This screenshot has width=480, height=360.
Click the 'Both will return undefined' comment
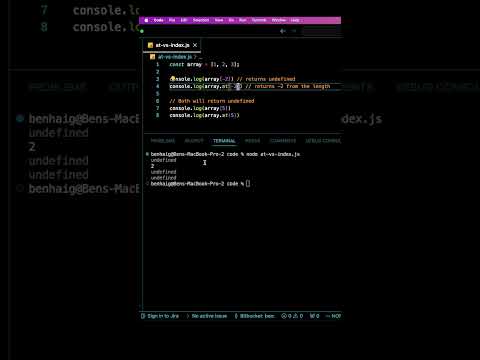[212, 101]
